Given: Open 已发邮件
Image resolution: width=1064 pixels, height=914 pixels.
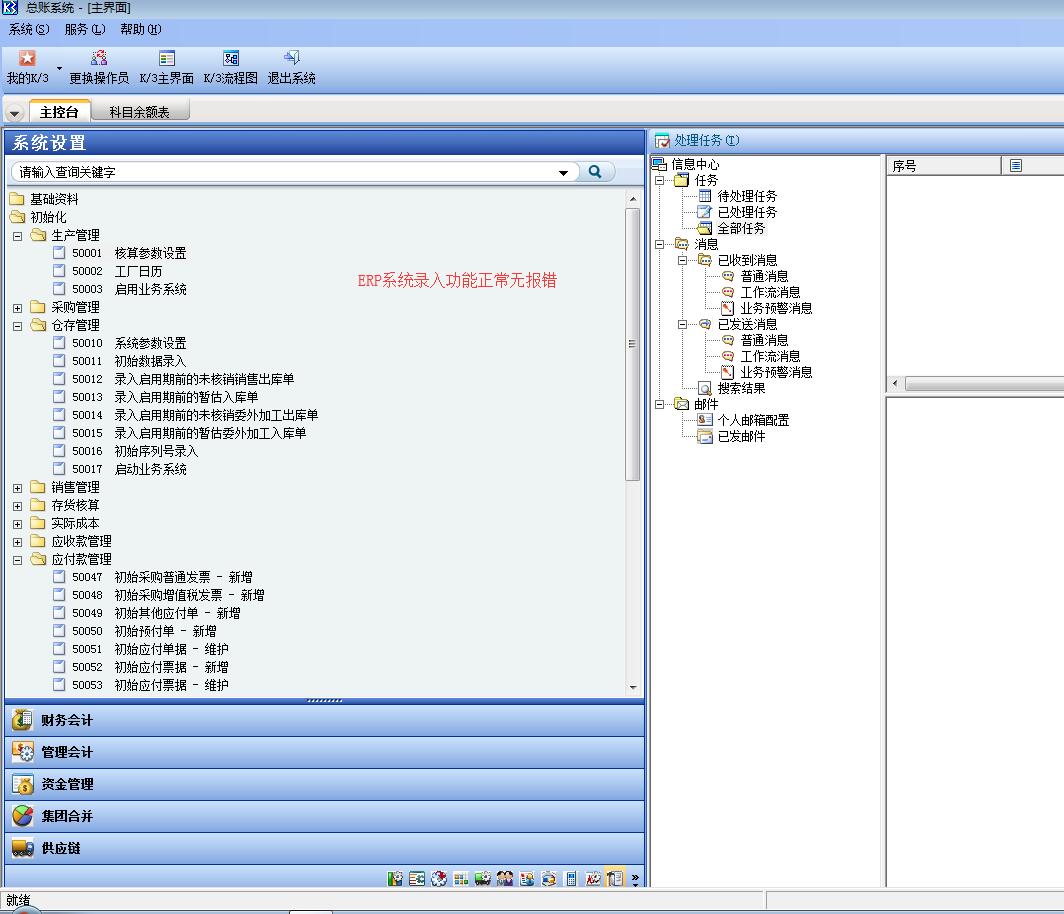Looking at the screenshot, I should 741,436.
